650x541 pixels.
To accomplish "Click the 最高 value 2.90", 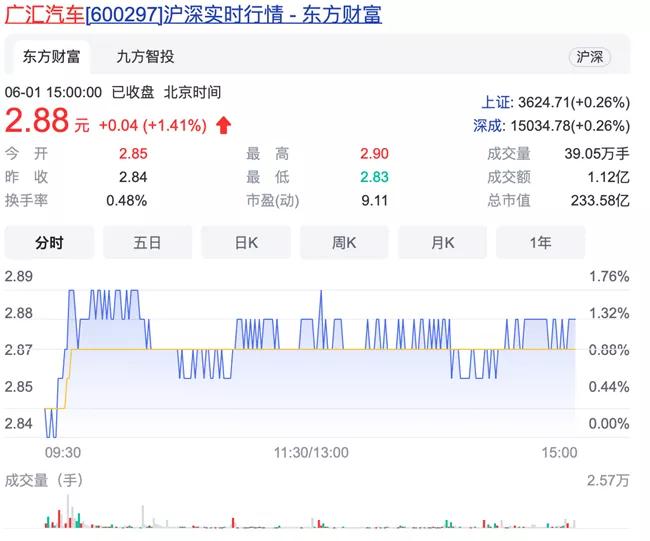I will pyautogui.click(x=374, y=154).
